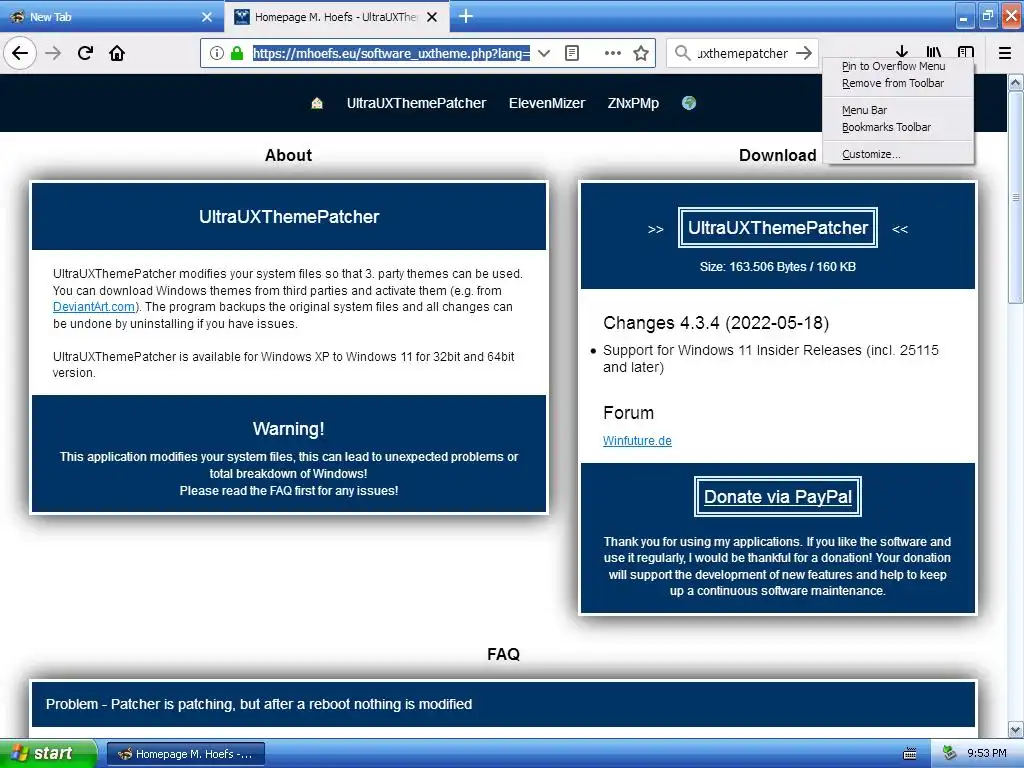Click the green padlock security icon

coord(237,53)
